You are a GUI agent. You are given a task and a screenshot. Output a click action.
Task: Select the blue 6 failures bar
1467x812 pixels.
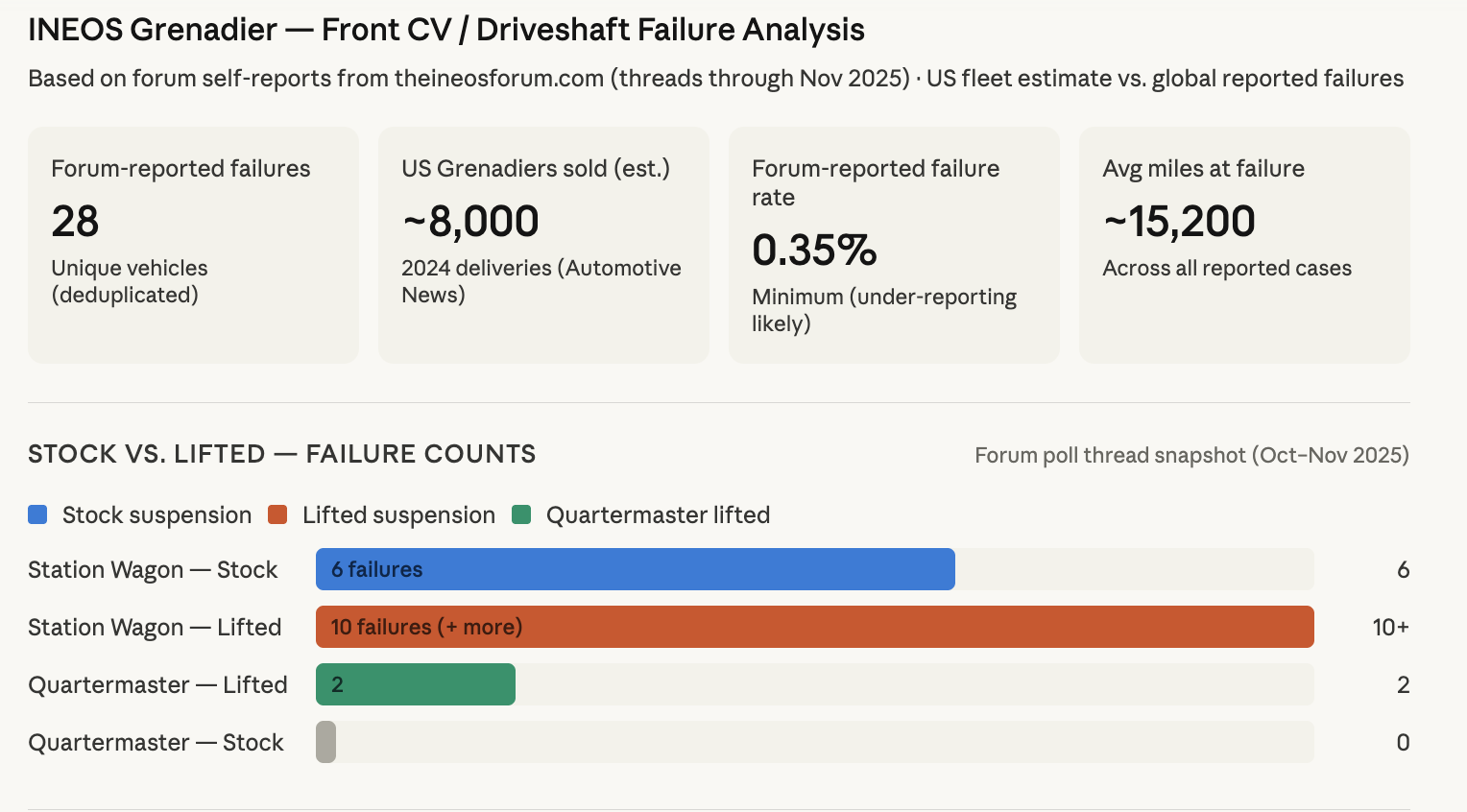(x=635, y=569)
